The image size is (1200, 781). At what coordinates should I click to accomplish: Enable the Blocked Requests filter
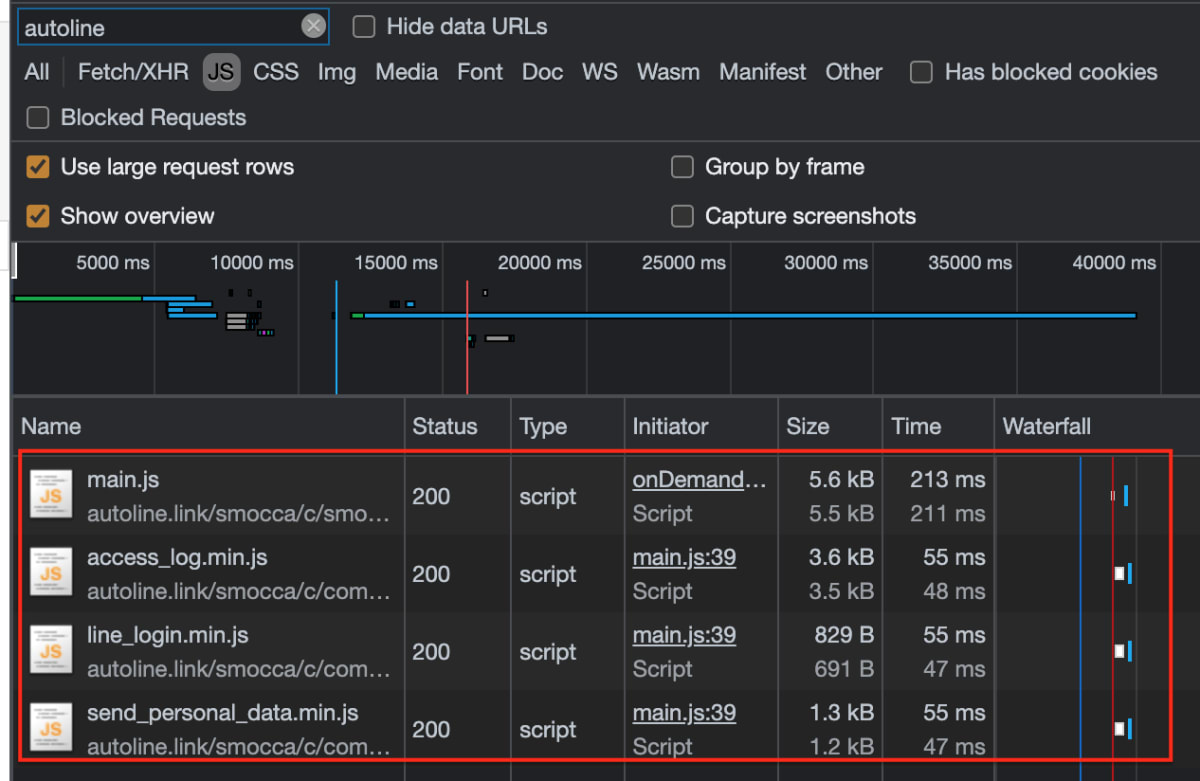coord(38,118)
